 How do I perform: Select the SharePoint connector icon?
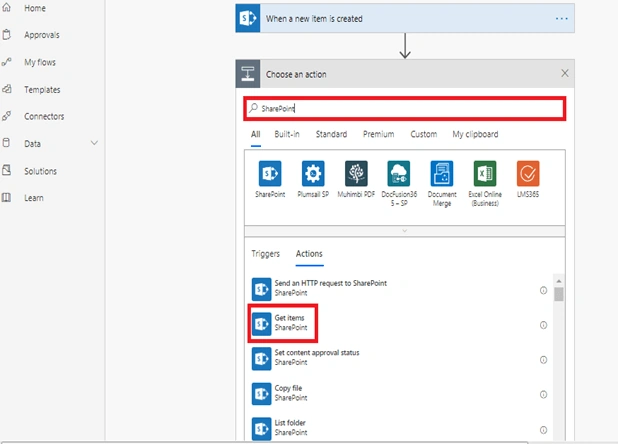270,173
